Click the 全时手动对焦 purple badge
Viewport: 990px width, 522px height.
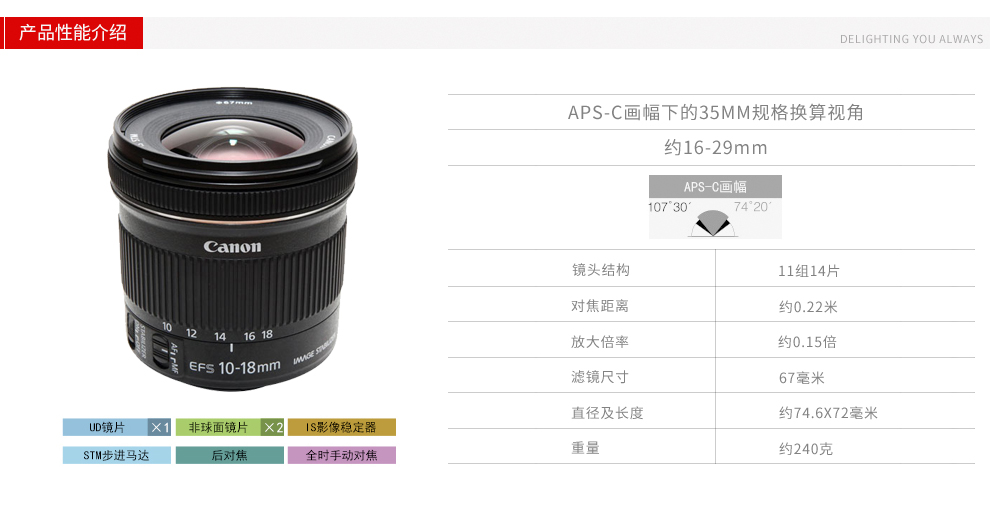click(342, 455)
